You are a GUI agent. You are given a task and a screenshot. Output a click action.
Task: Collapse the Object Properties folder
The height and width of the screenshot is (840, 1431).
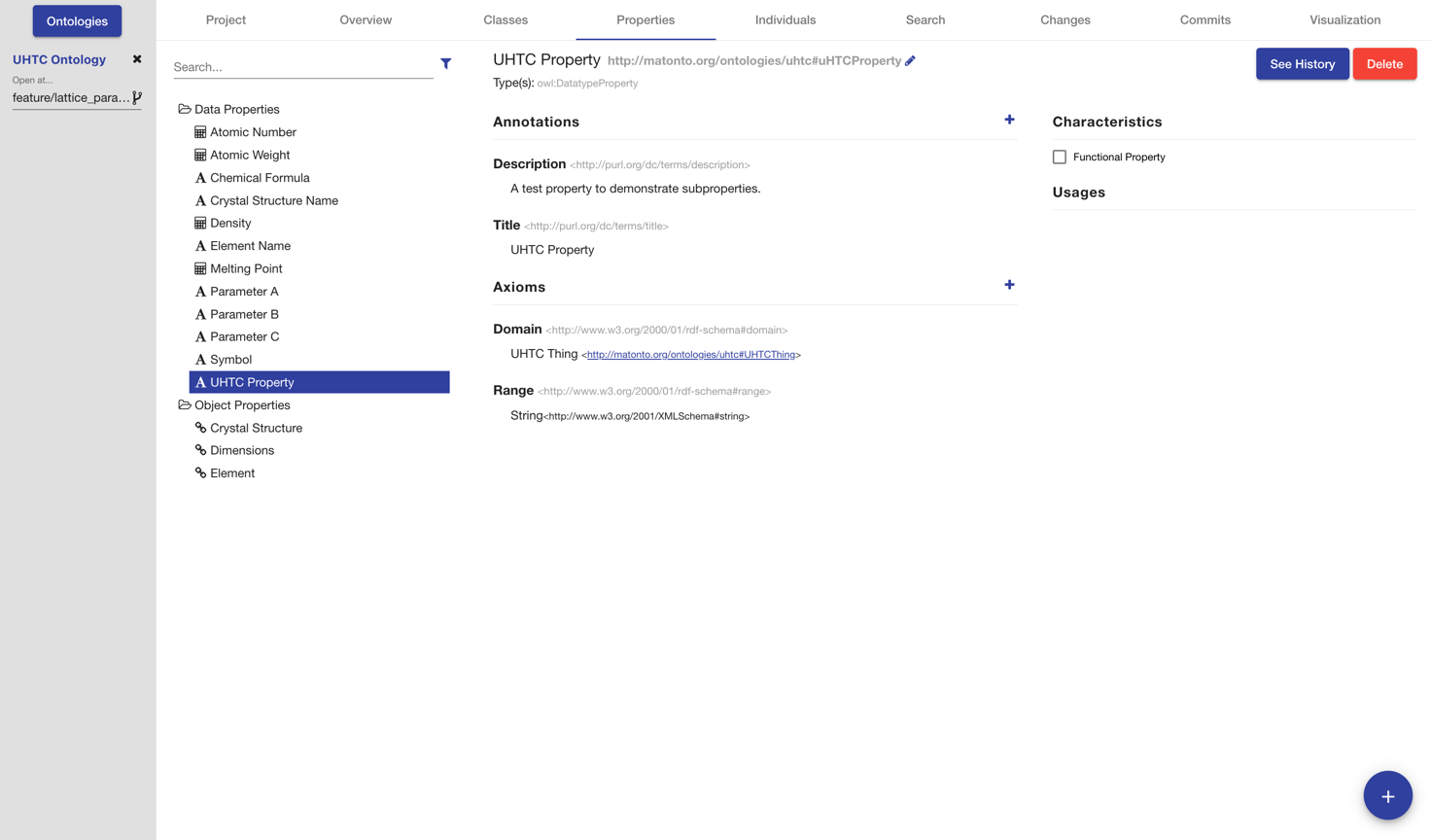click(185, 405)
